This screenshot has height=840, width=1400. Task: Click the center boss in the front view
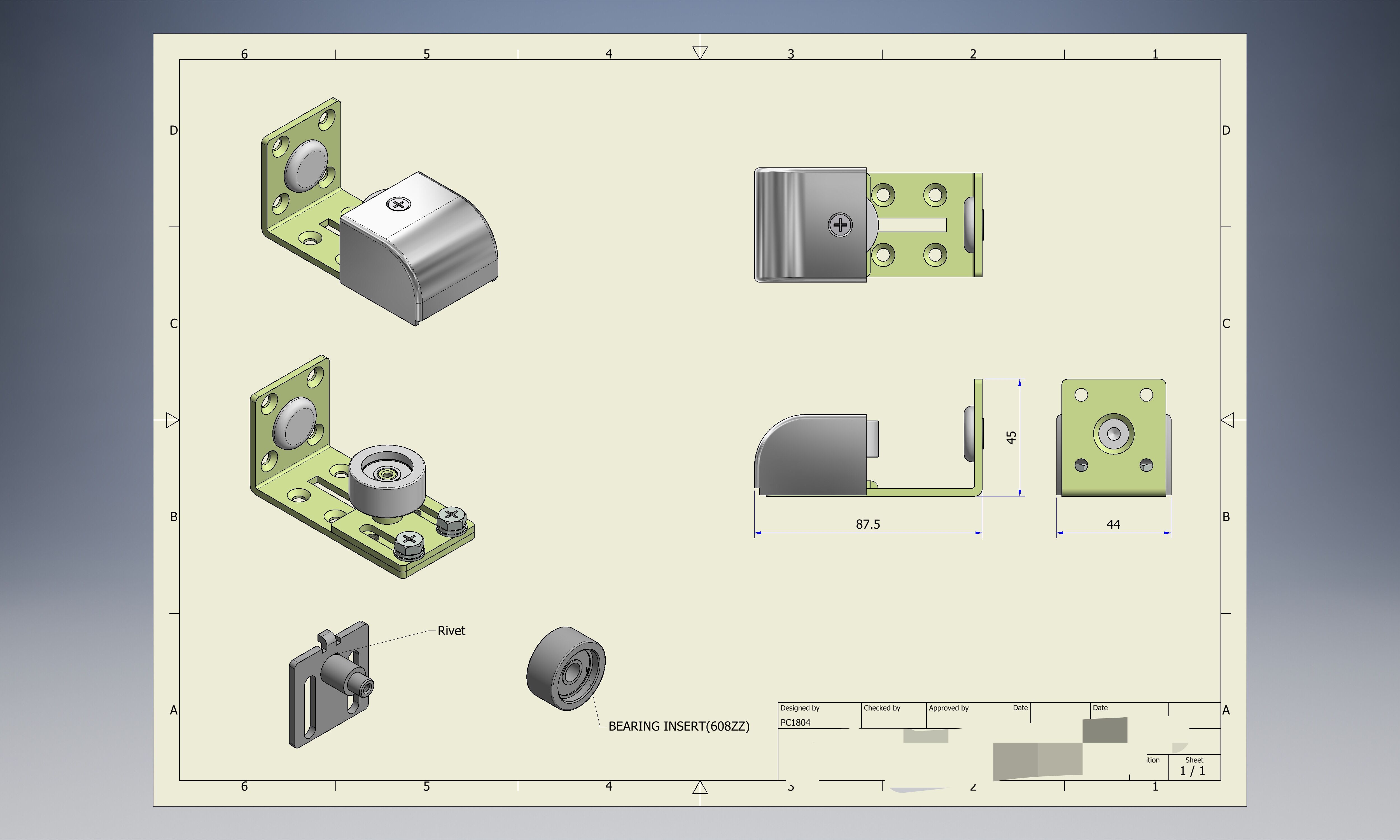[x=1113, y=434]
